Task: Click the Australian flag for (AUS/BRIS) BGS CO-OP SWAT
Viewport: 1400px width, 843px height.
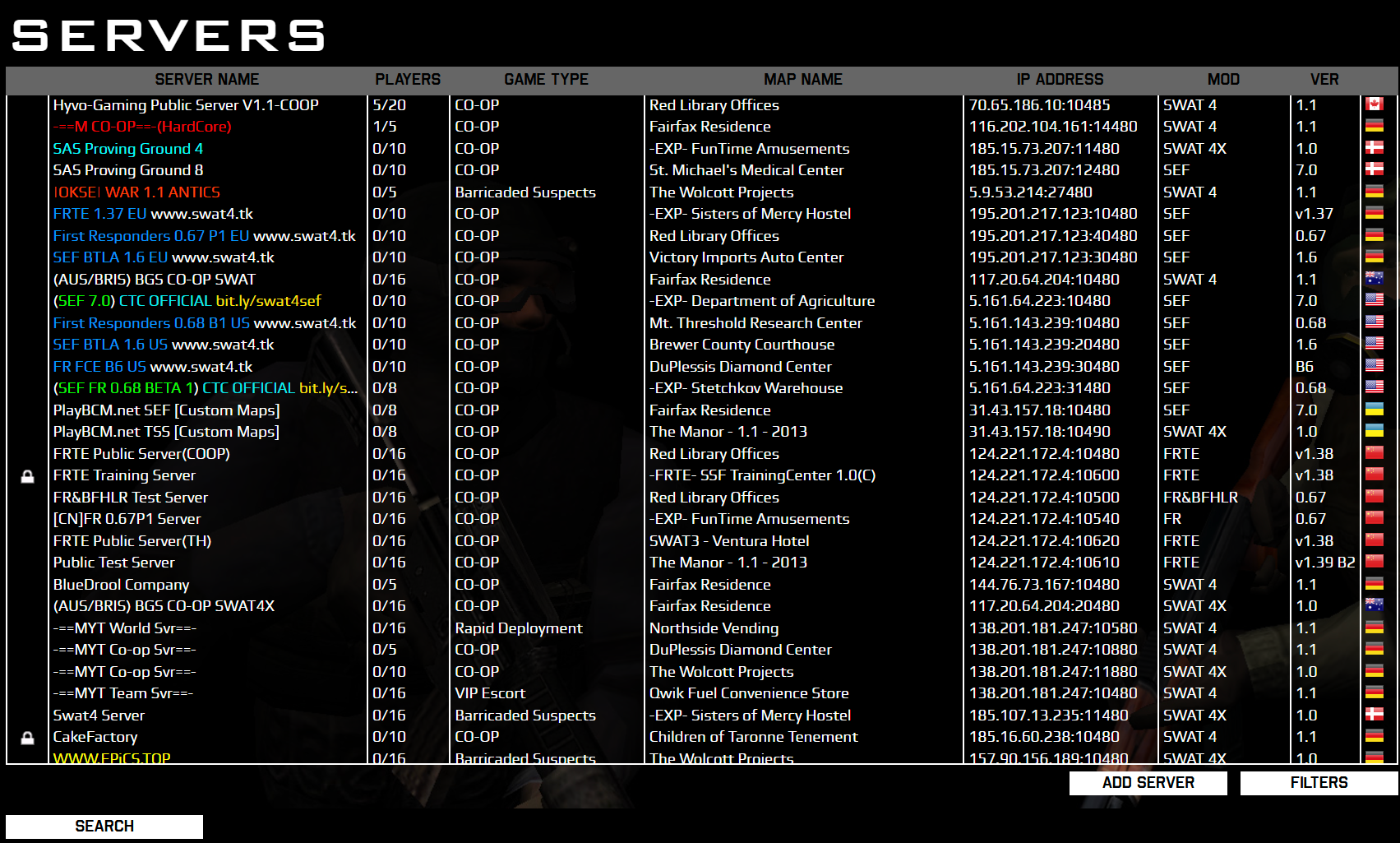Action: click(1374, 279)
